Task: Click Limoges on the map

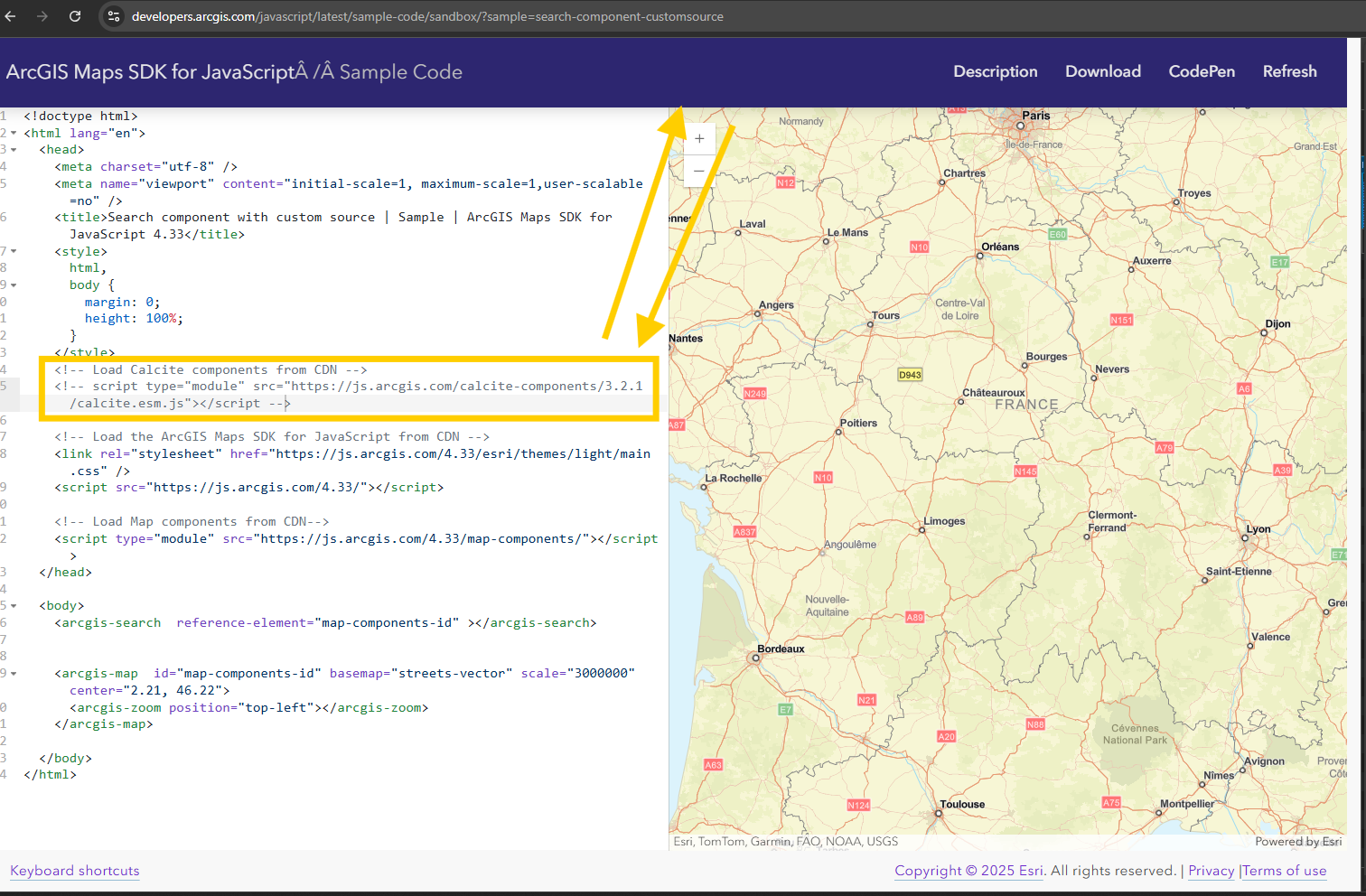Action: (x=944, y=521)
